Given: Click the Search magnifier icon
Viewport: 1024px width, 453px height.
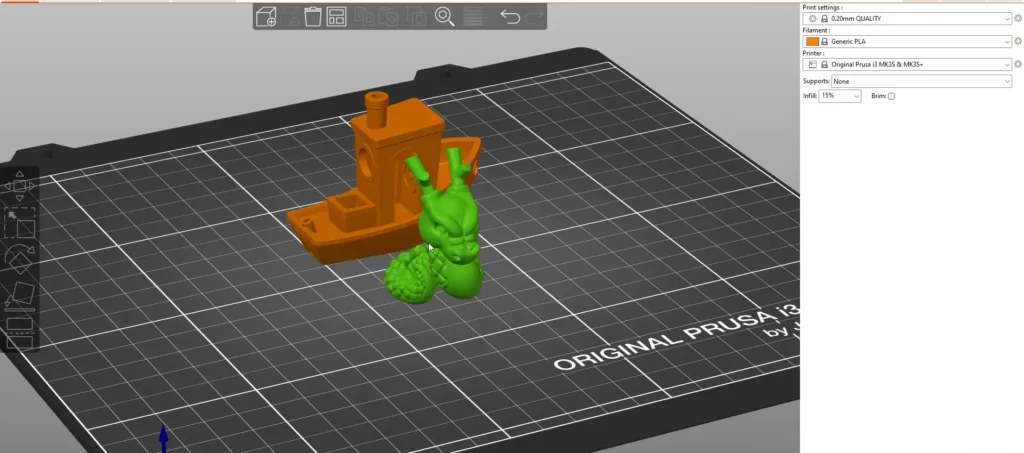Looking at the screenshot, I should 445,17.
